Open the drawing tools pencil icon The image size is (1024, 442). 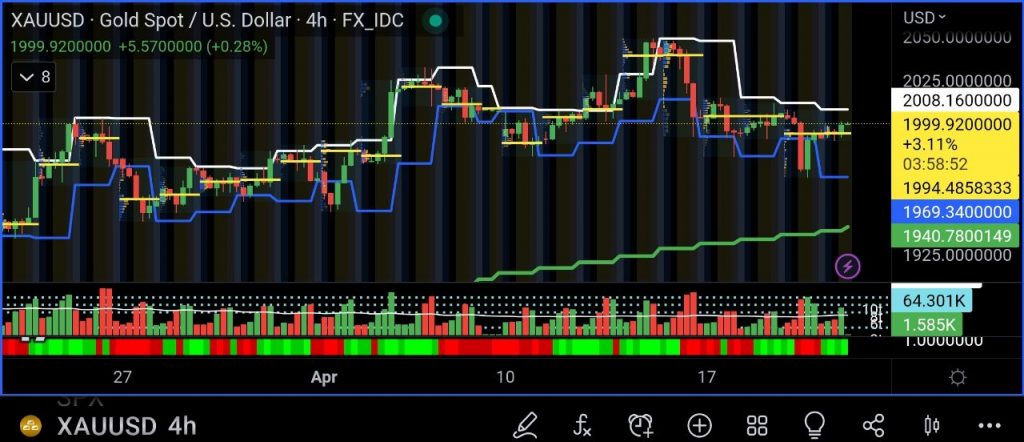pyautogui.click(x=523, y=424)
